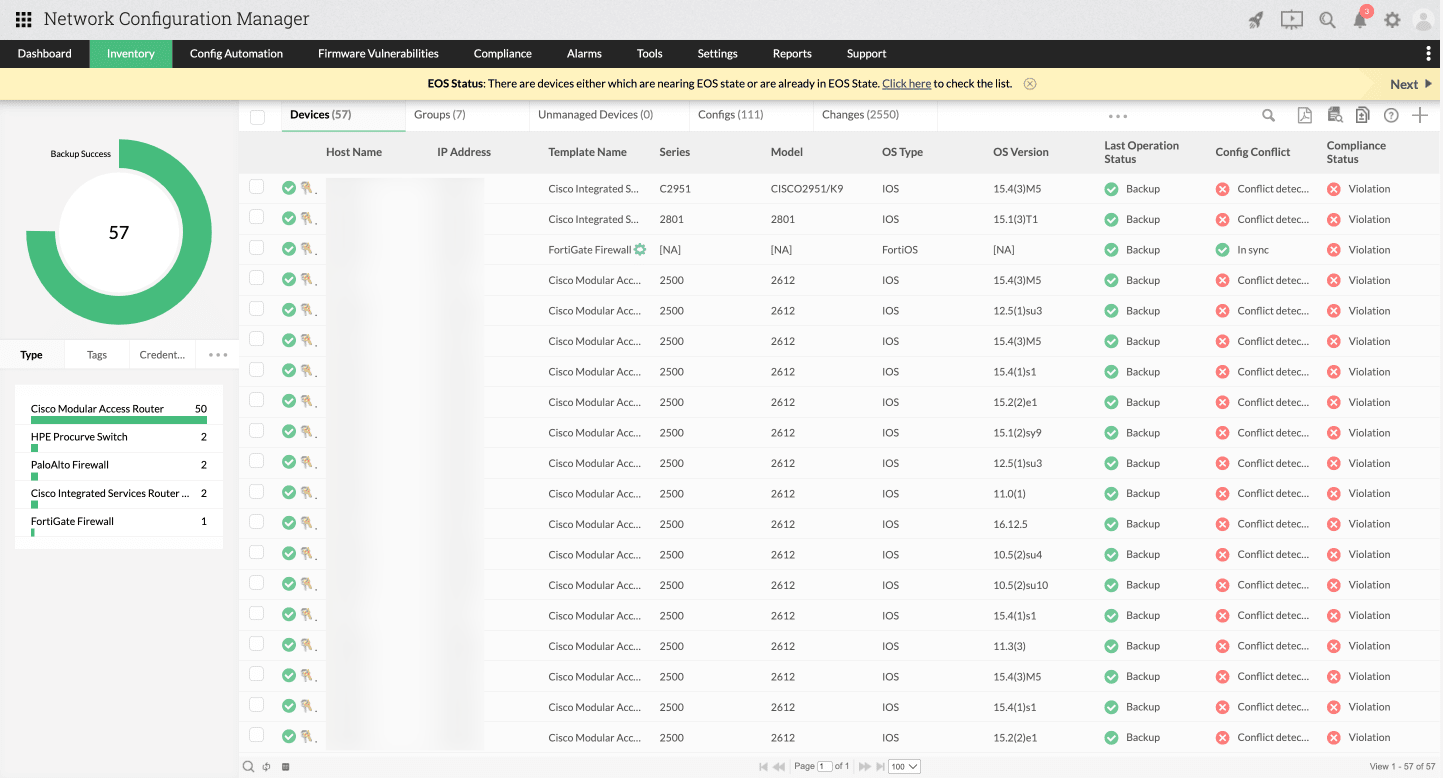This screenshot has width=1443, height=778.
Task: Export the device list as PDF
Action: coord(1304,116)
